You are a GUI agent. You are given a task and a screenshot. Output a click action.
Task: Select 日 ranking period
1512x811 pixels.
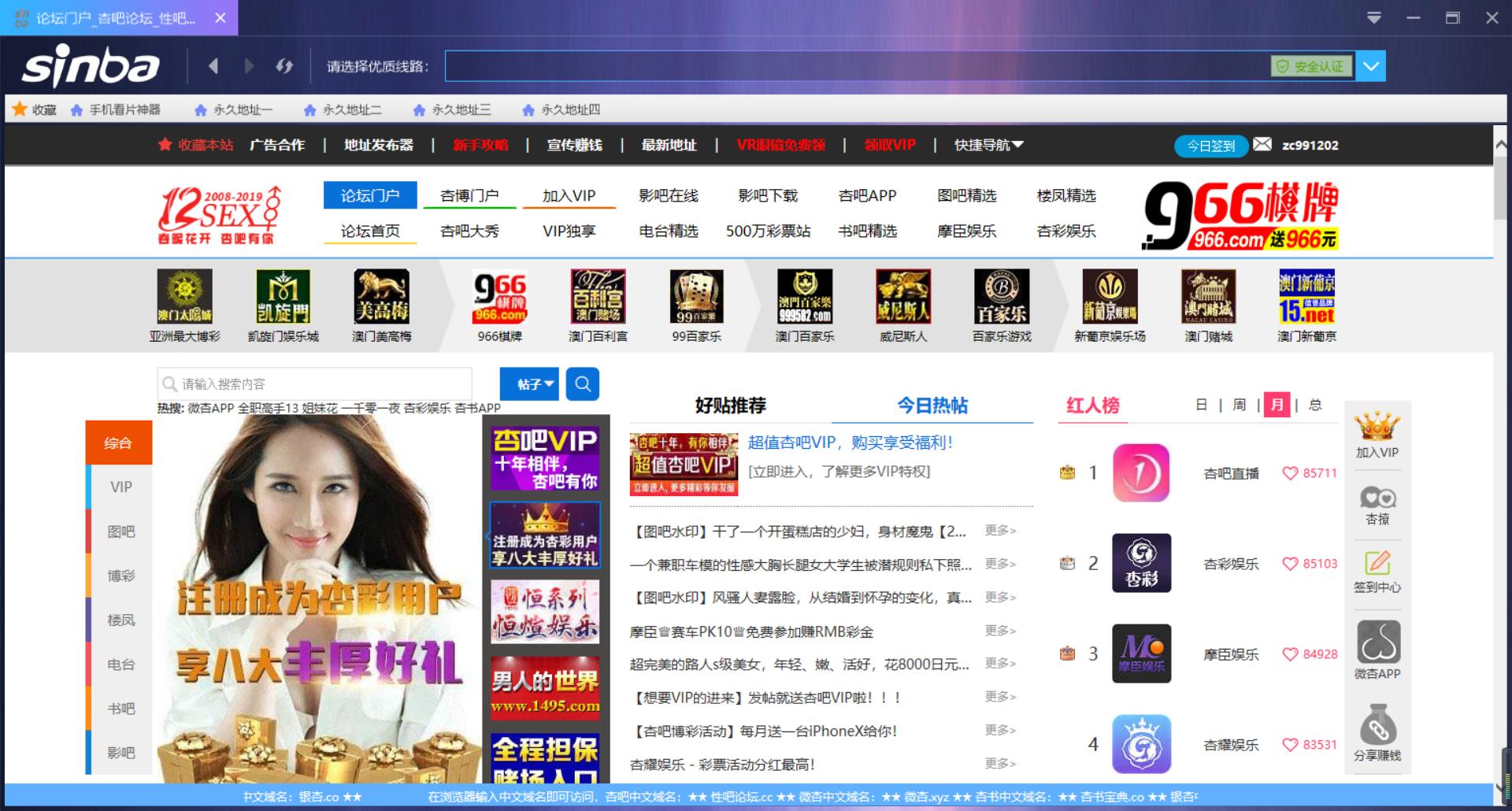(x=1201, y=405)
